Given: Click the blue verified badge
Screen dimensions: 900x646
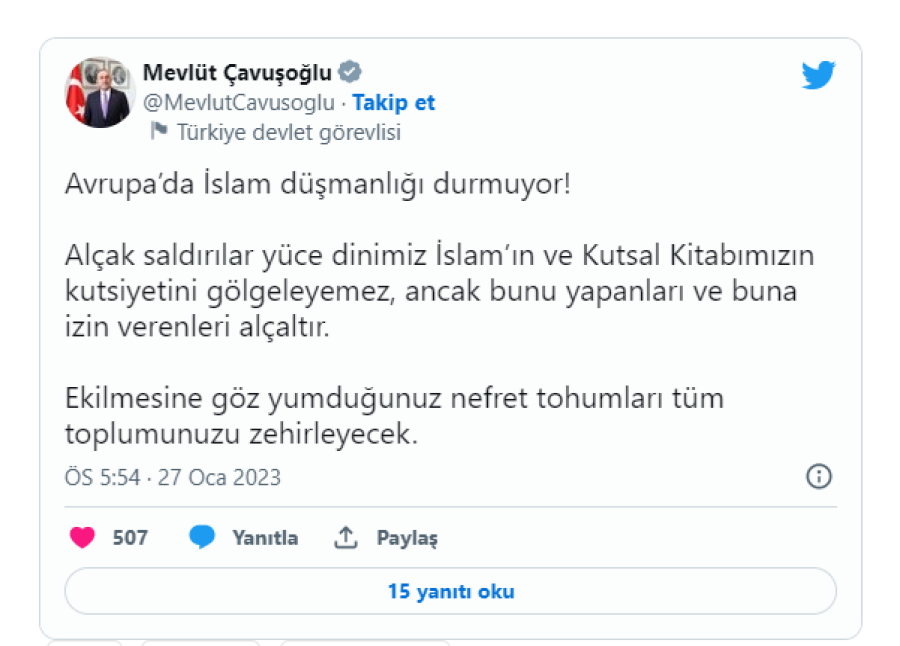Looking at the screenshot, I should (350, 72).
